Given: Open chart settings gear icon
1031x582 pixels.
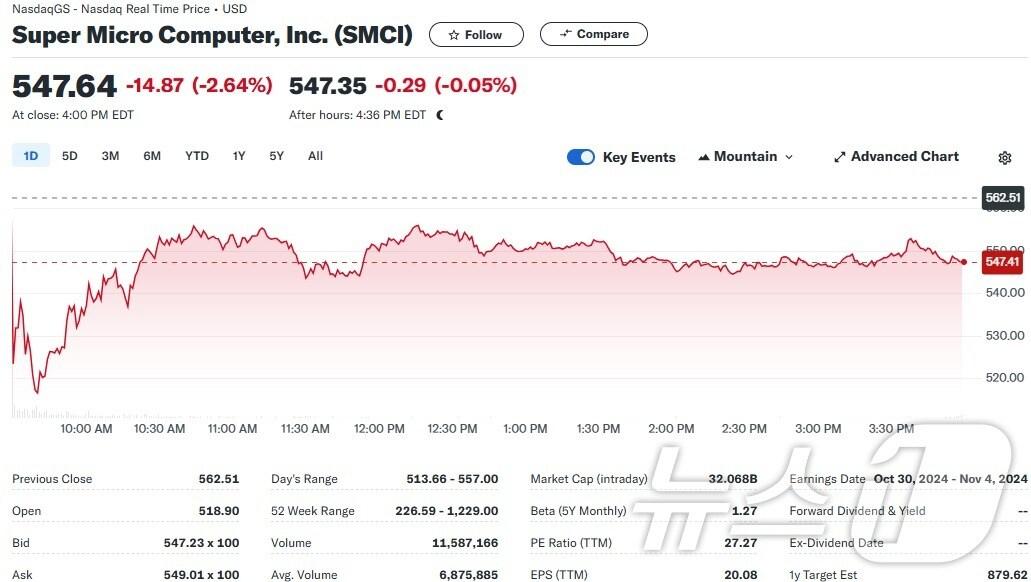Looking at the screenshot, I should tap(1005, 158).
